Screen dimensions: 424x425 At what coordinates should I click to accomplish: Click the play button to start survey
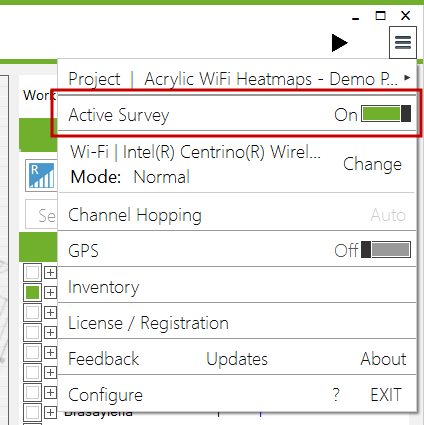[x=340, y=43]
